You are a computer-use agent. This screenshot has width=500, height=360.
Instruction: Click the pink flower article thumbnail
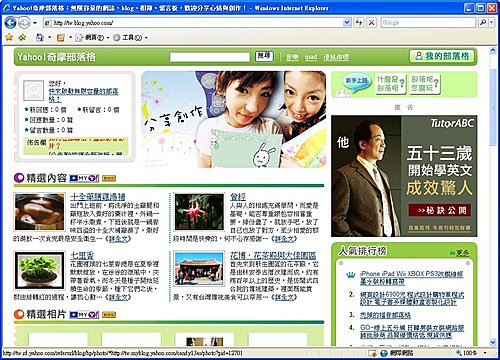pyautogui.click(x=199, y=212)
